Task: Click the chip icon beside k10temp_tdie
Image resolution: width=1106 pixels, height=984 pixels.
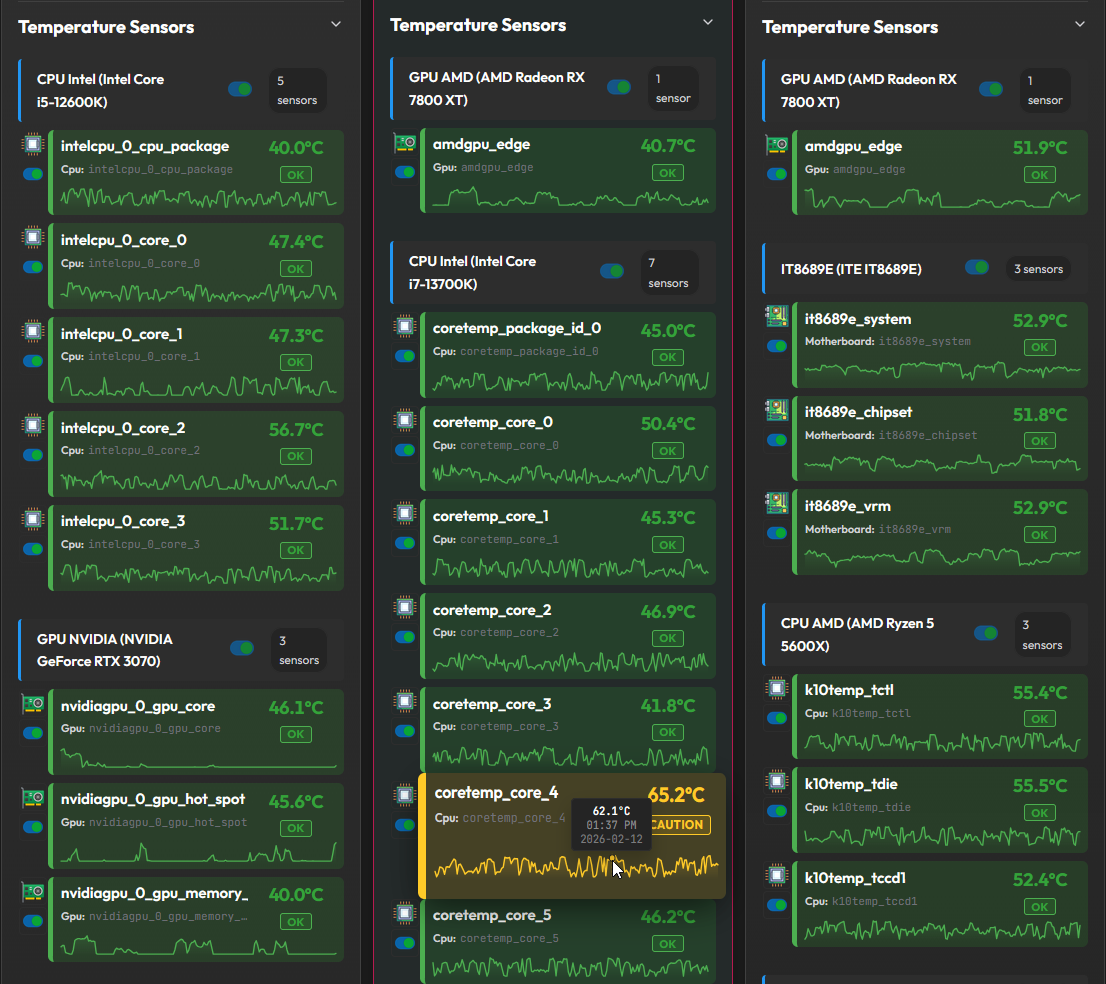Action: click(x=777, y=781)
